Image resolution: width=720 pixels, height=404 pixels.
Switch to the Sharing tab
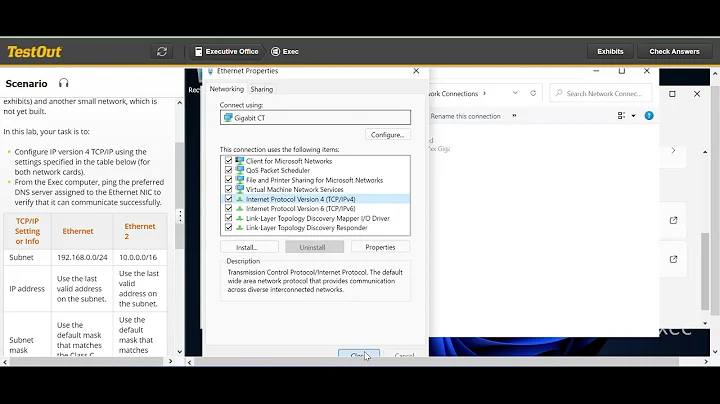(x=262, y=89)
